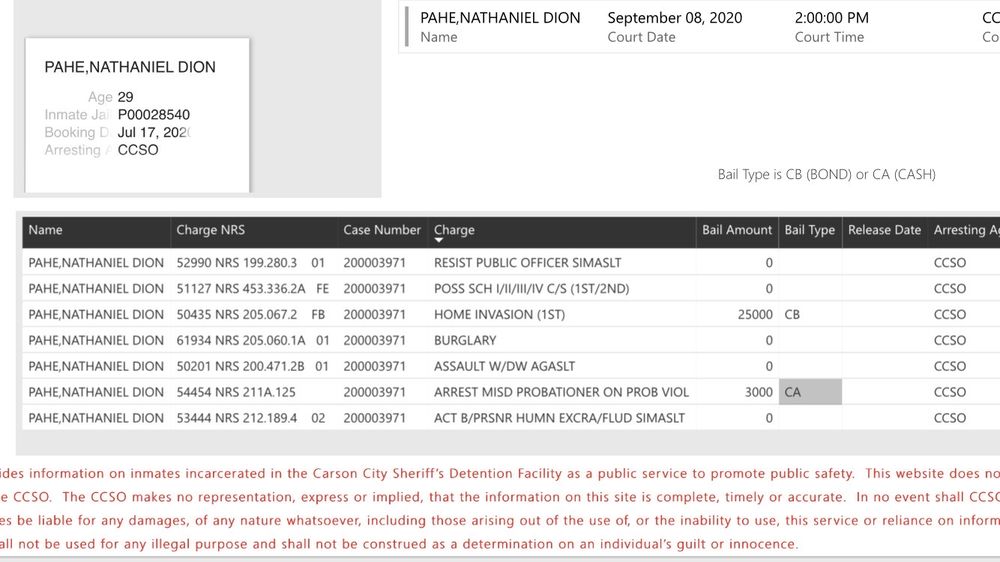Click the inmate card's ID P00028540
This screenshot has width=1000, height=562.
coord(153,115)
